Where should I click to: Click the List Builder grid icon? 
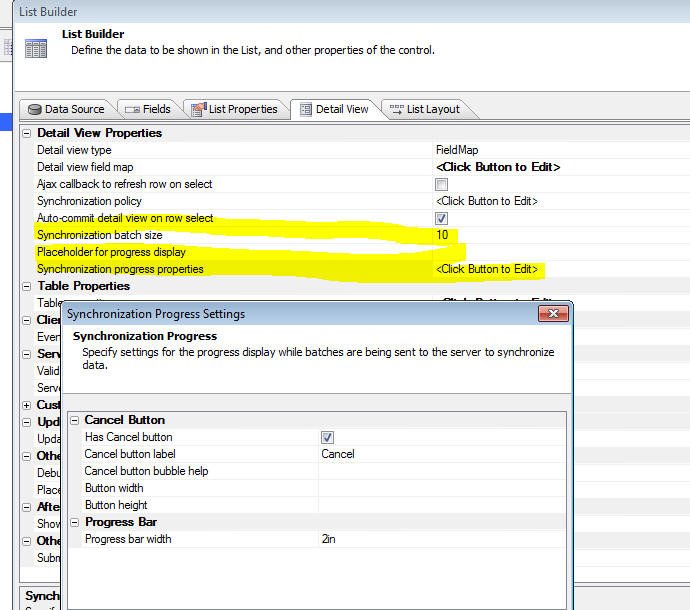(36, 48)
